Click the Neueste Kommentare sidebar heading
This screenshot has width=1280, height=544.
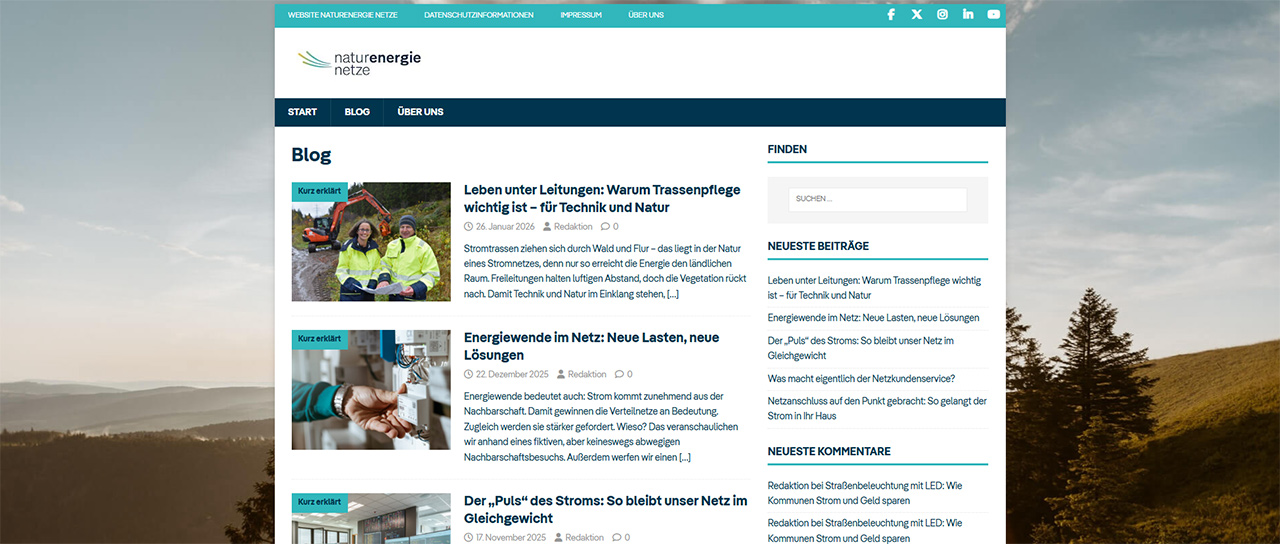(829, 451)
